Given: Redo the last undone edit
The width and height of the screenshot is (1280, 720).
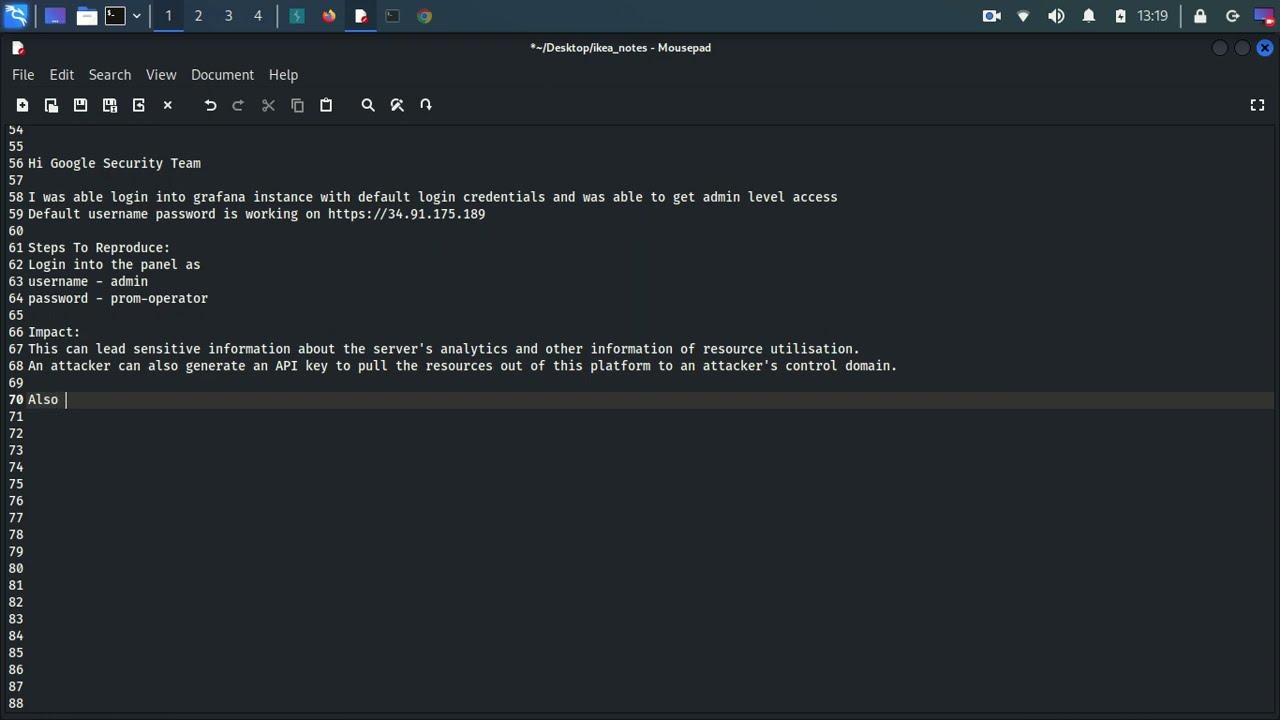Looking at the screenshot, I should click(238, 105).
